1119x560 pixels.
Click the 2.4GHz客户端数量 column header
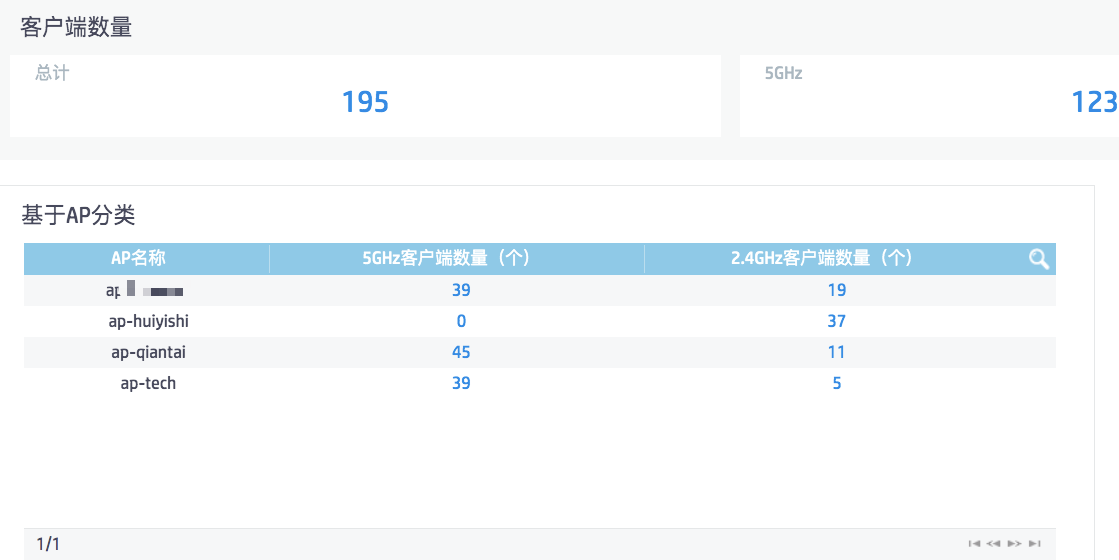(822, 258)
